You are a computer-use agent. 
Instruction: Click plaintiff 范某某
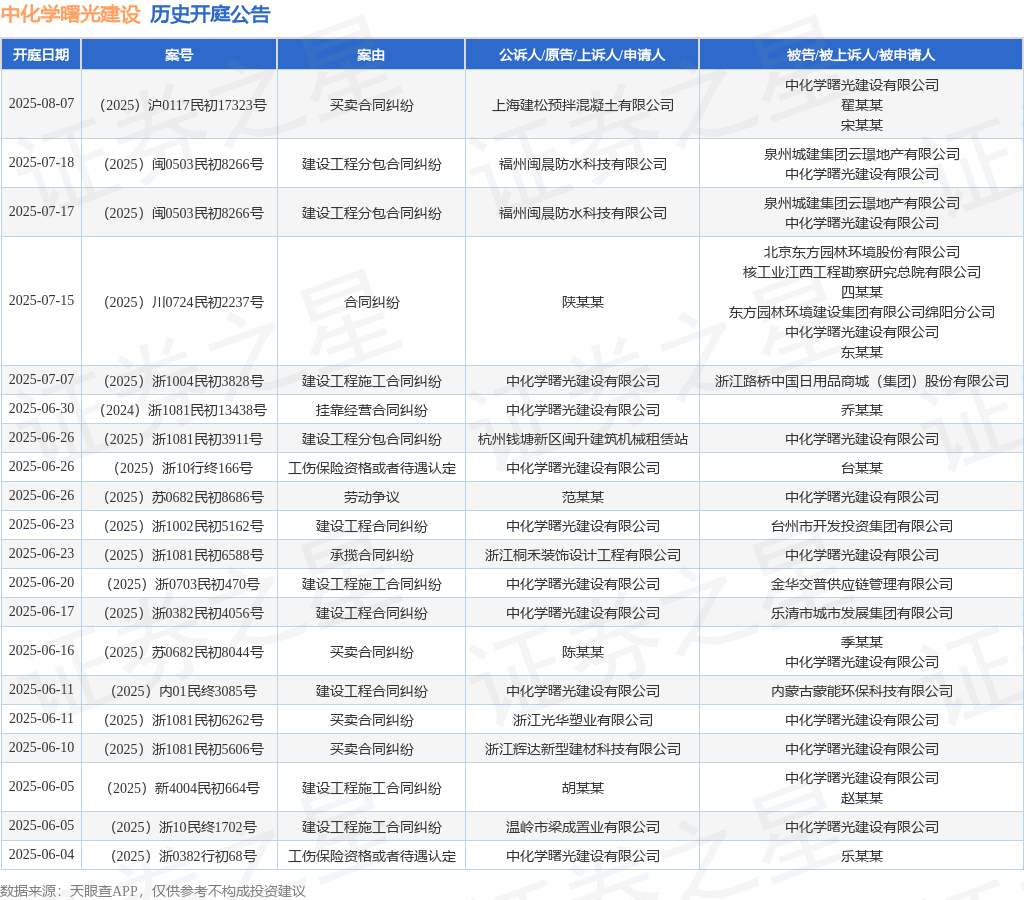pyautogui.click(x=583, y=497)
